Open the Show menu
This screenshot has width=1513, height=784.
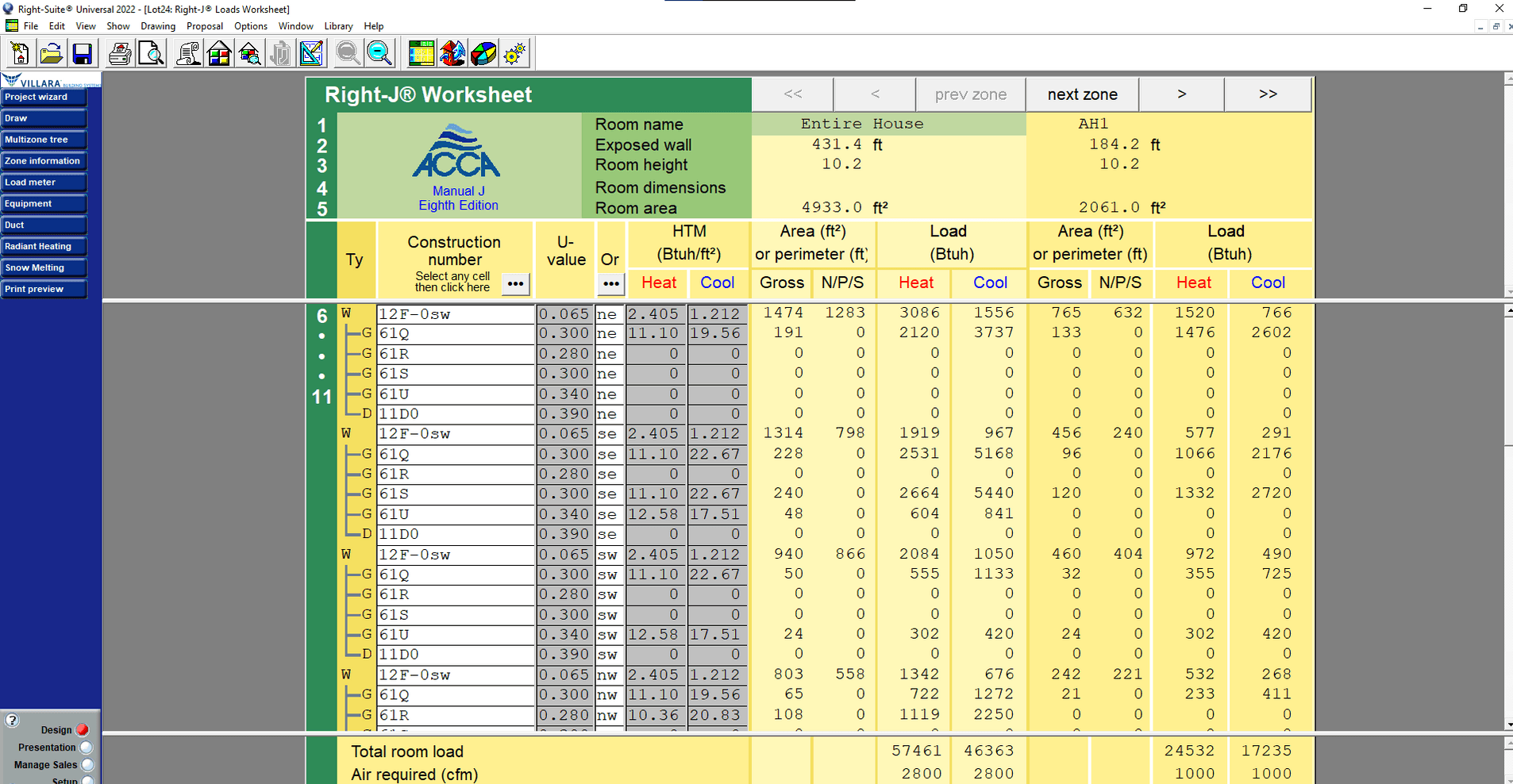pos(118,26)
